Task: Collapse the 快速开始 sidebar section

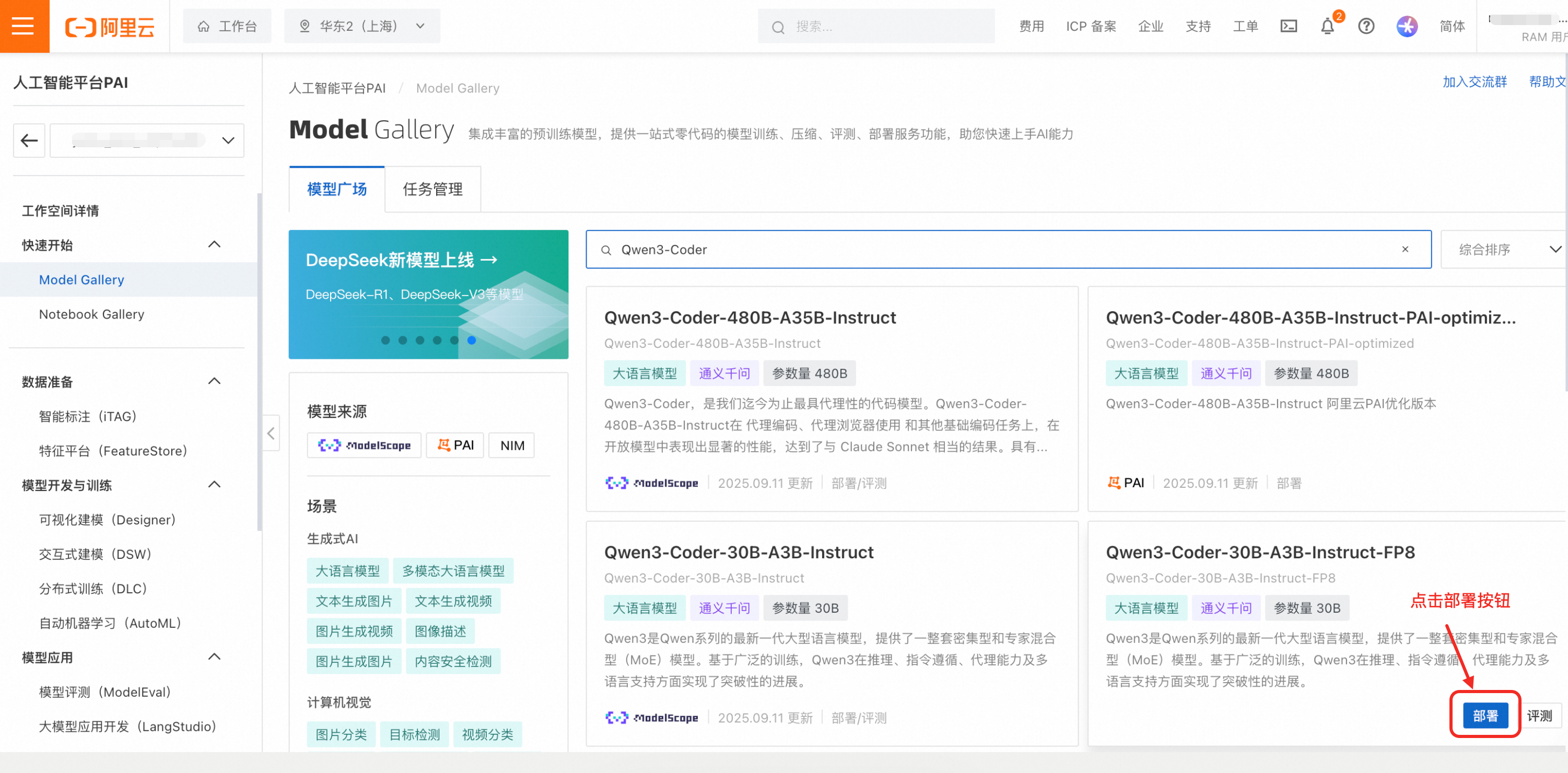Action: pos(214,244)
